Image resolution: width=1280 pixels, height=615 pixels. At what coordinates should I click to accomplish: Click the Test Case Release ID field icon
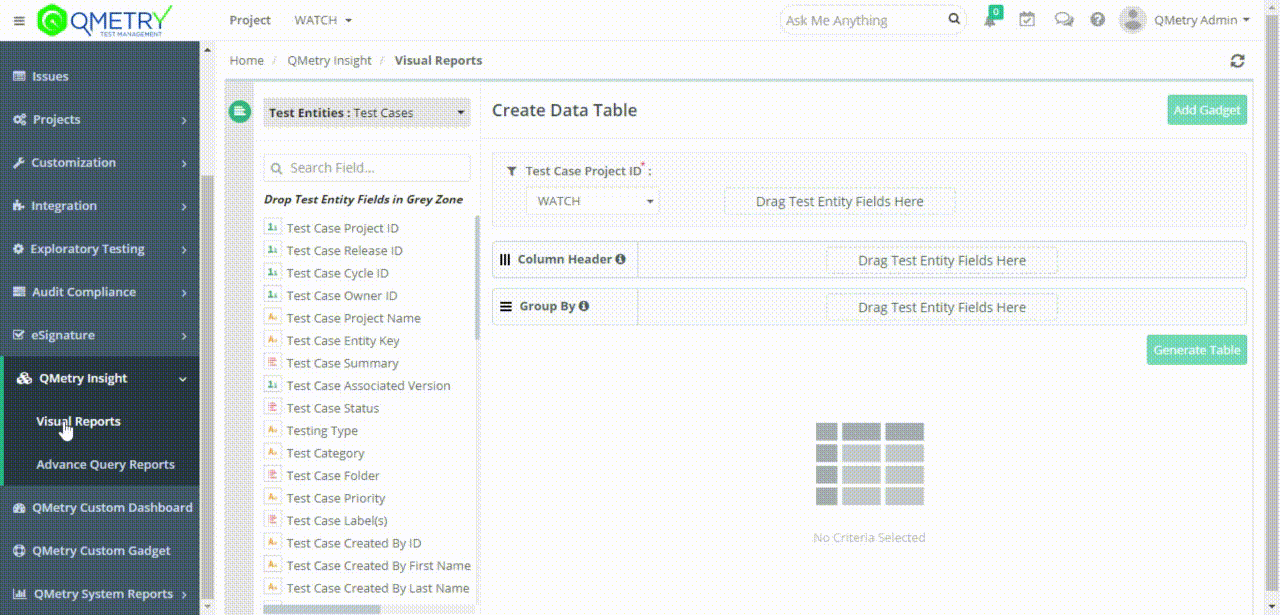click(x=272, y=250)
